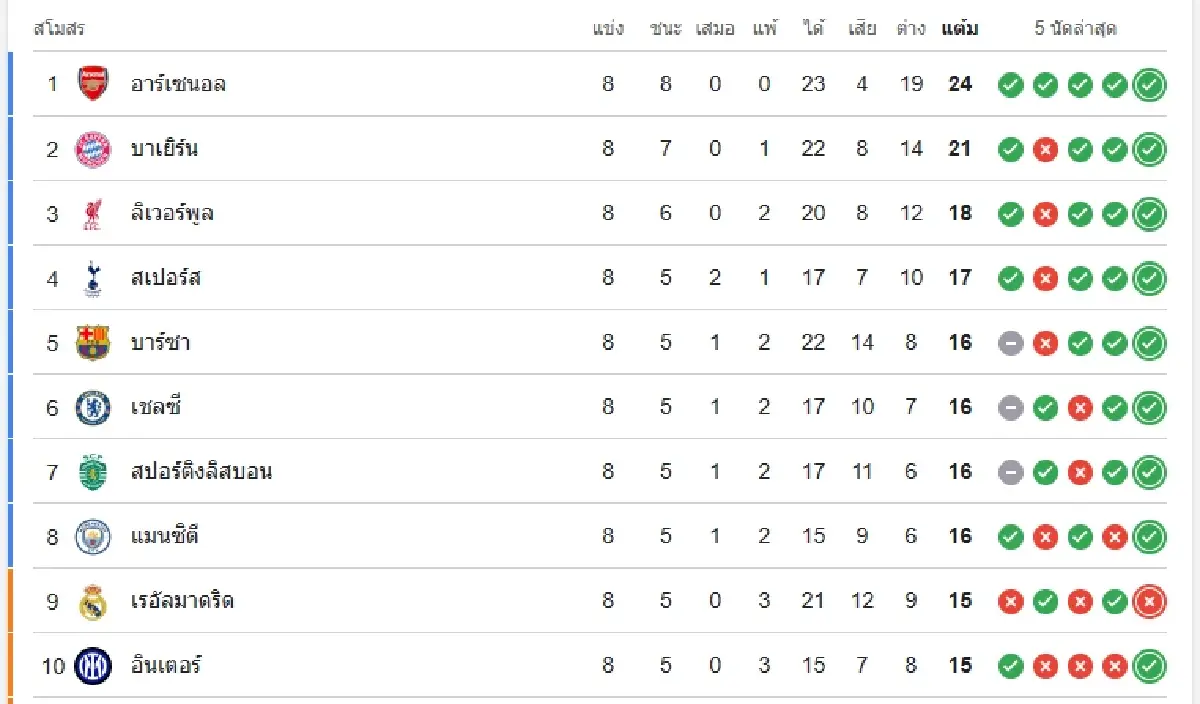Click the Bayern Munich club crest

pyautogui.click(x=93, y=149)
